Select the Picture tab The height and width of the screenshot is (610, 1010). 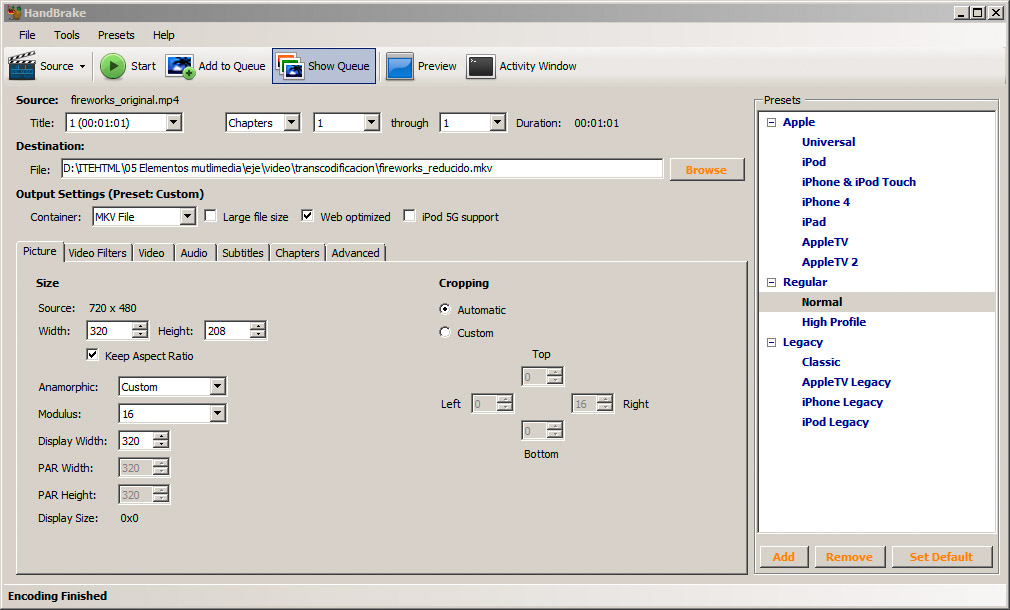(40, 251)
